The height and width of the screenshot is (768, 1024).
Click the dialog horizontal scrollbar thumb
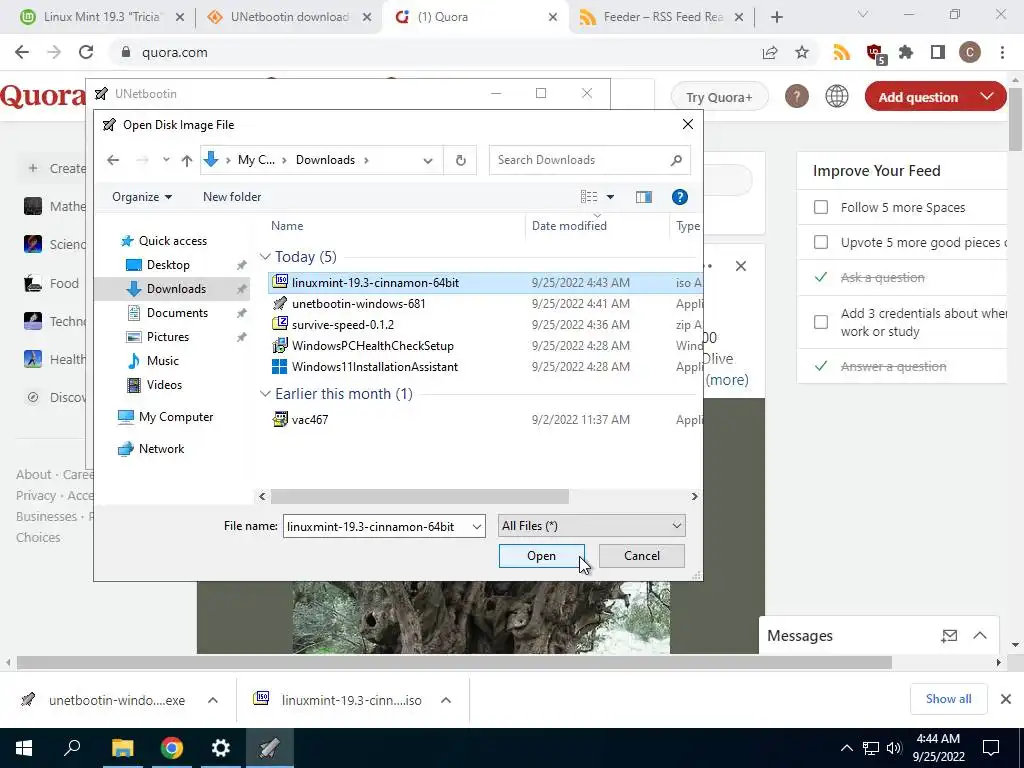tap(419, 496)
